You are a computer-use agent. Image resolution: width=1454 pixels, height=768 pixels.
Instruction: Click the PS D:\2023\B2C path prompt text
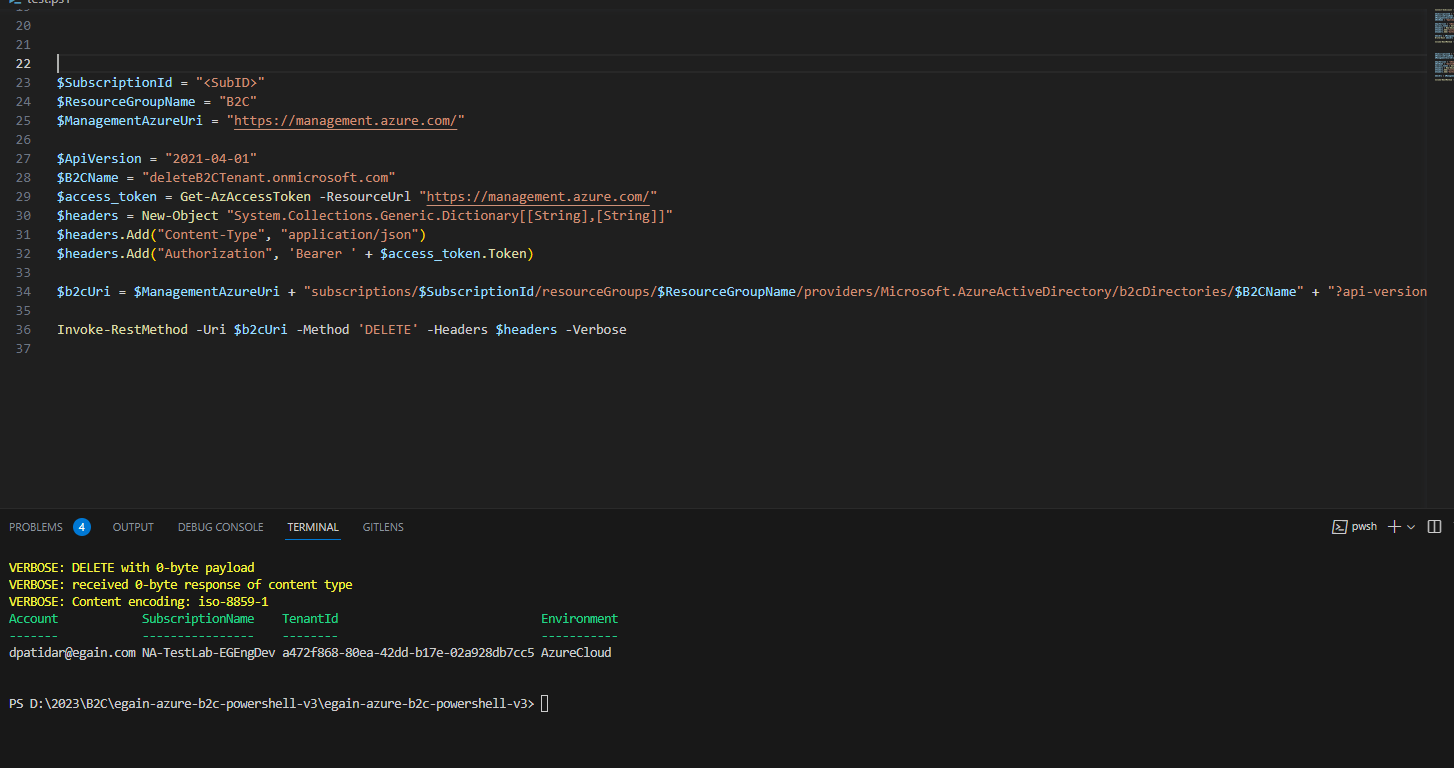[271, 704]
